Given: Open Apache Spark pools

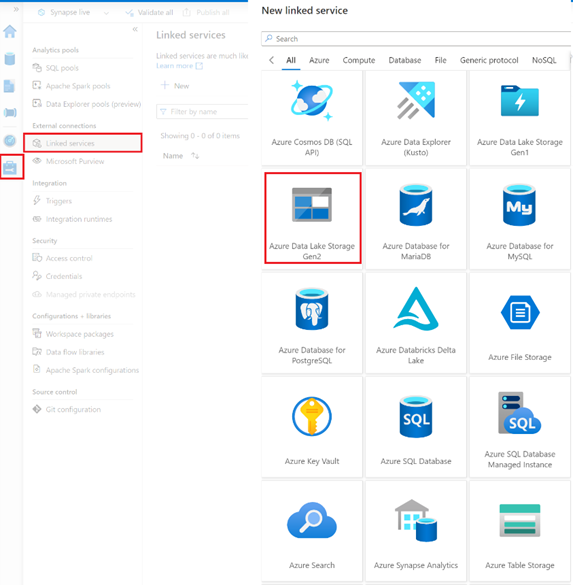Looking at the screenshot, I should click(x=71, y=86).
